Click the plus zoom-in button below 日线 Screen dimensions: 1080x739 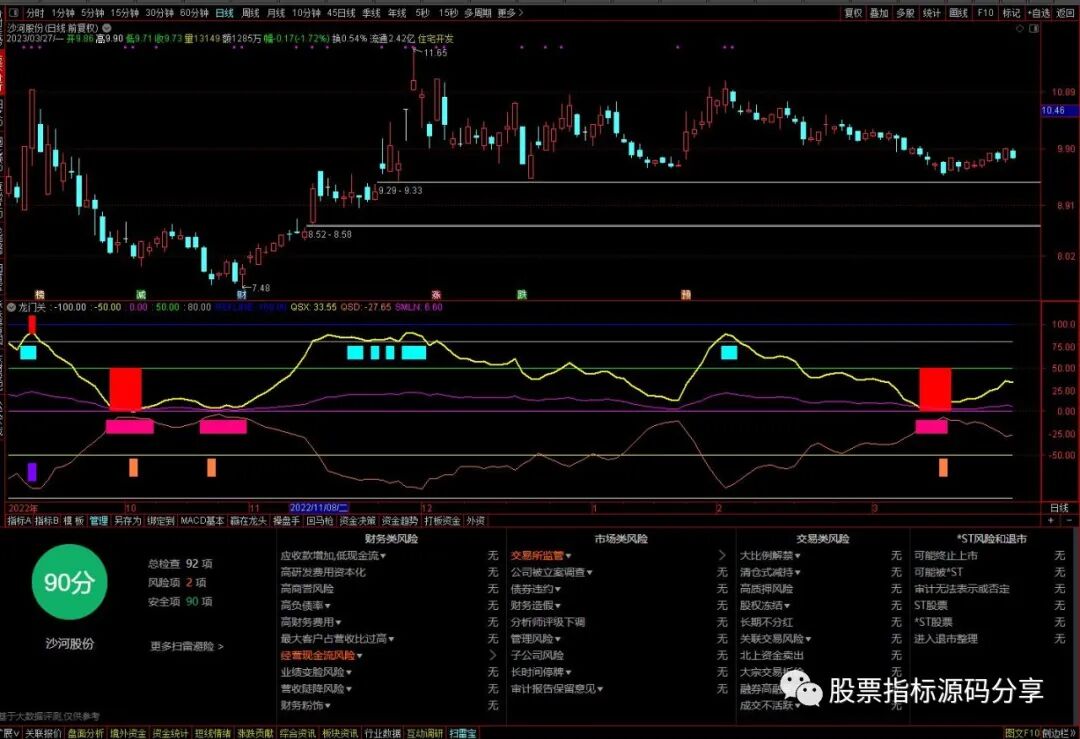1050,521
